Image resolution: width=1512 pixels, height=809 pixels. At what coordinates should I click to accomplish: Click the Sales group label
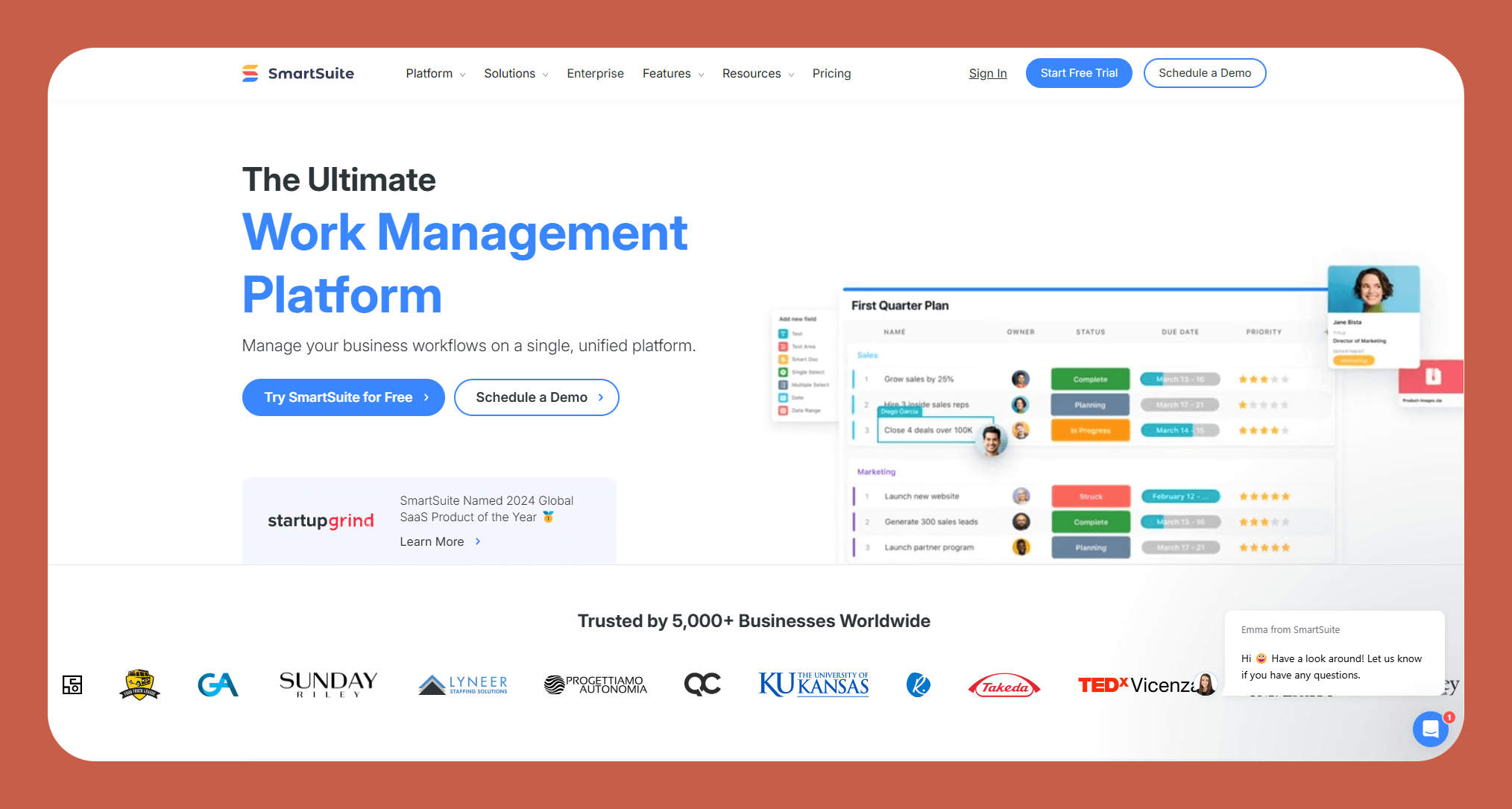(x=867, y=356)
